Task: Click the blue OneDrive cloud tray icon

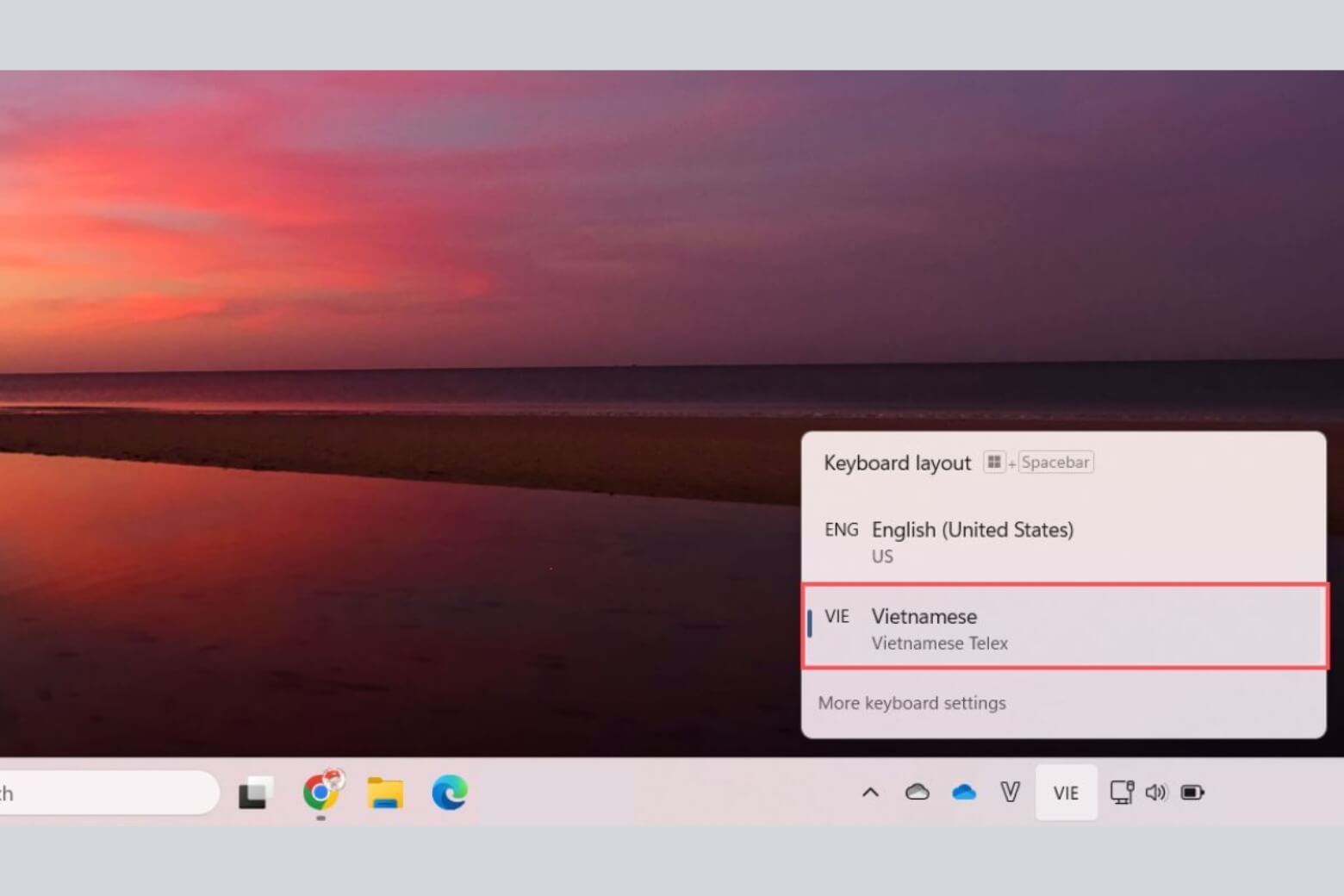Action: click(963, 792)
